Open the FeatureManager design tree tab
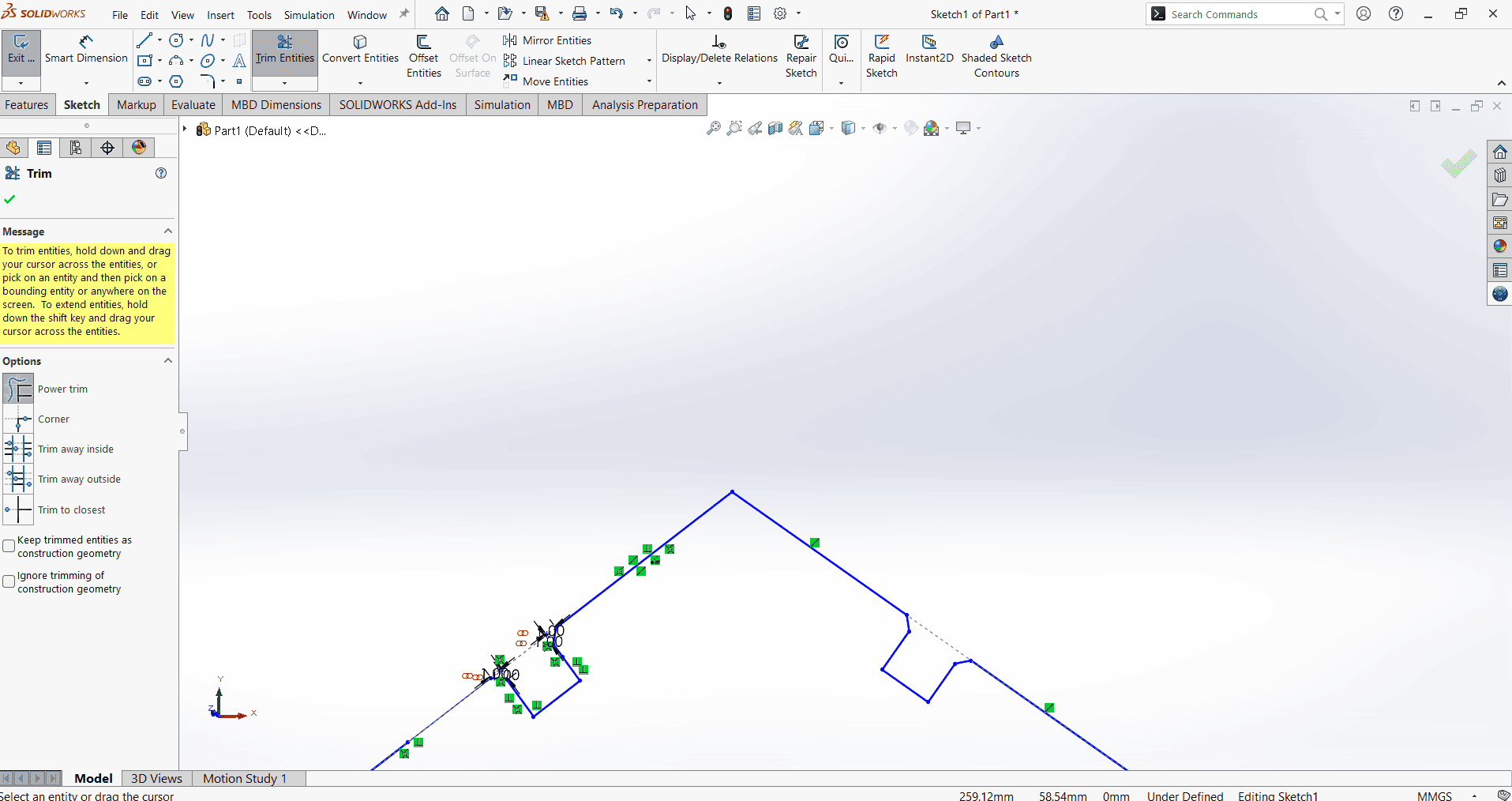This screenshot has height=801, width=1512. click(13, 148)
